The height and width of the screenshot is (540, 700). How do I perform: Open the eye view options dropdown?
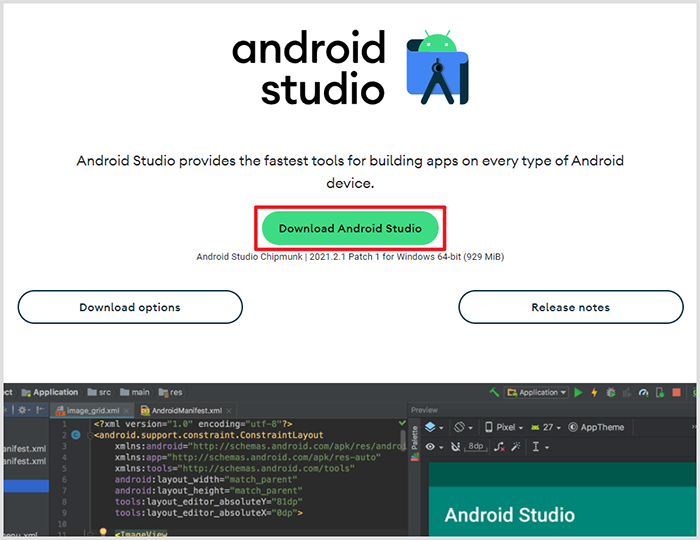434,447
